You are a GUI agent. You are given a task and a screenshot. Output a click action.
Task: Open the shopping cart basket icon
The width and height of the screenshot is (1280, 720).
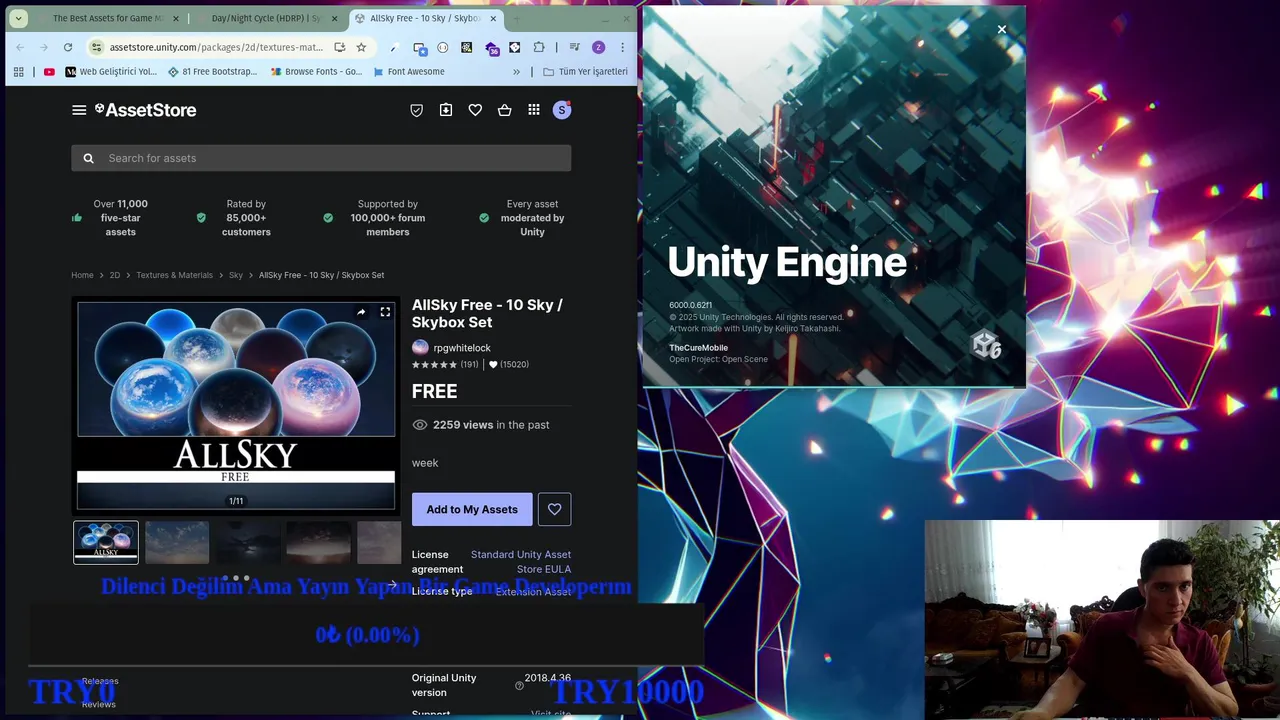coord(505,110)
